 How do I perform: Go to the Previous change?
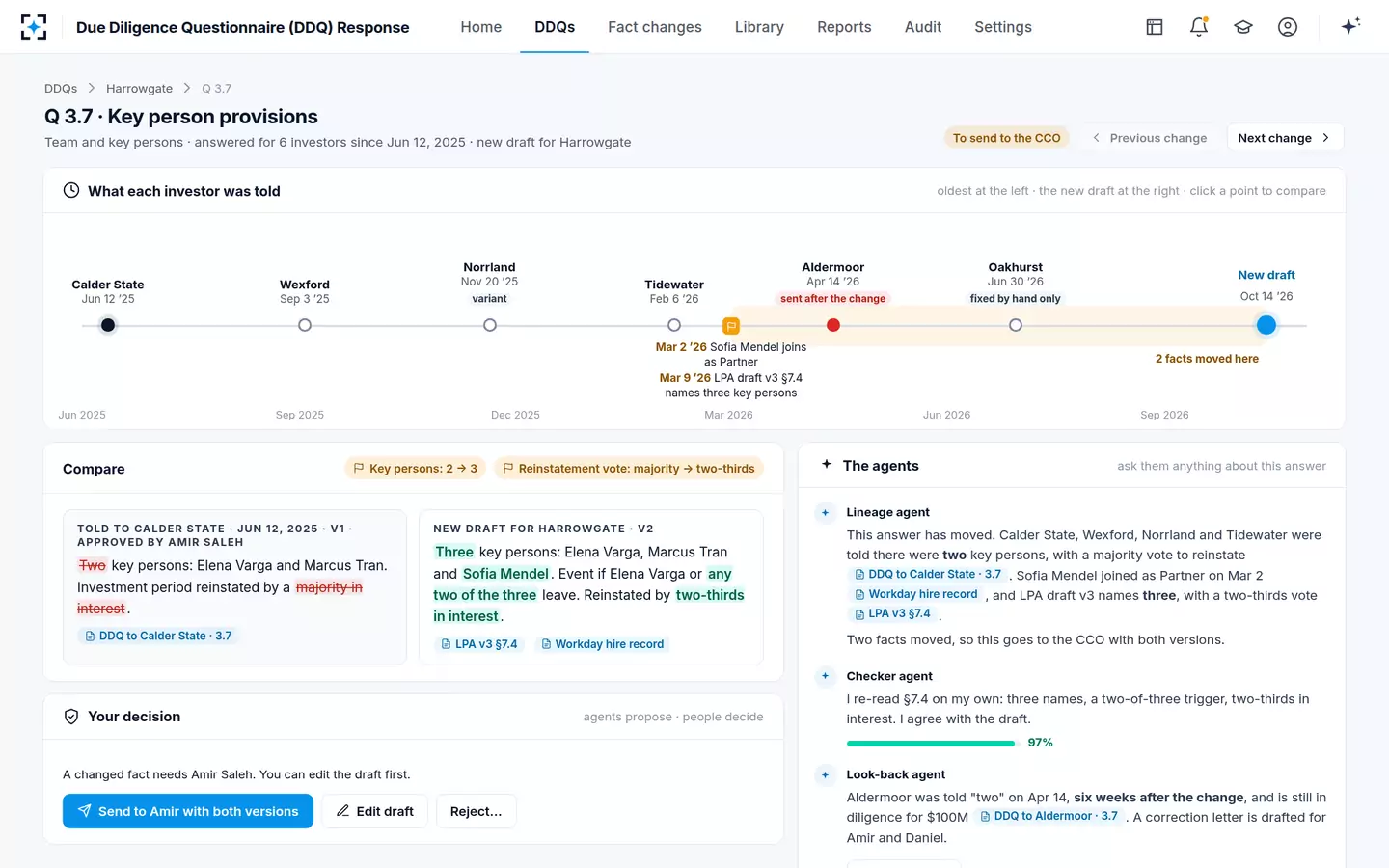click(1150, 138)
